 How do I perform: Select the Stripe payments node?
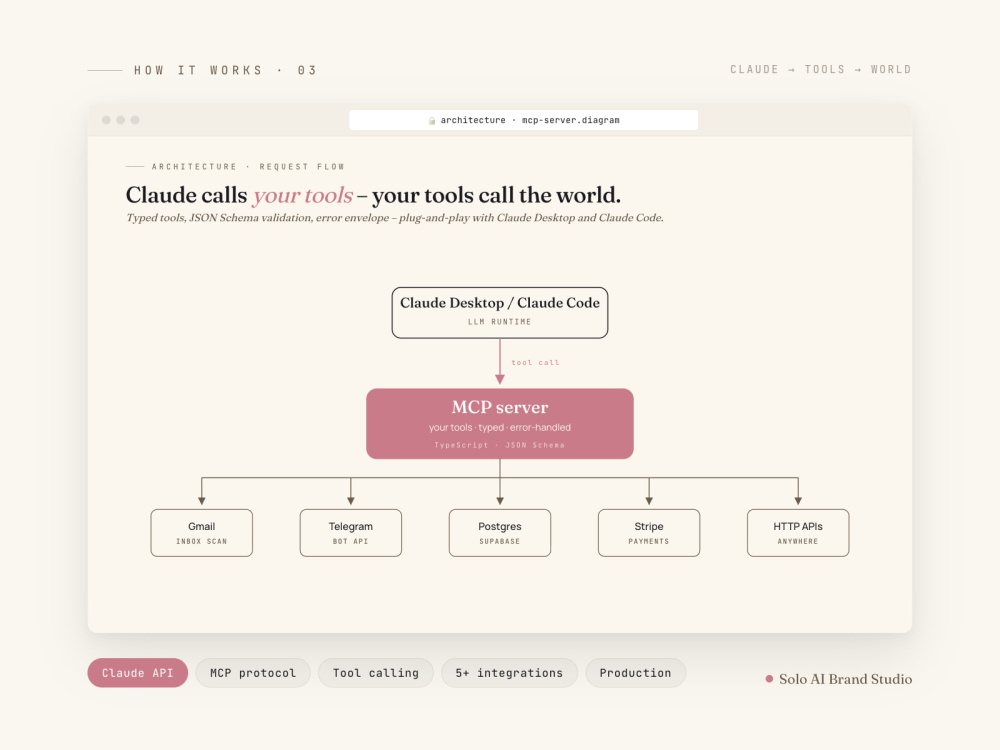point(649,533)
